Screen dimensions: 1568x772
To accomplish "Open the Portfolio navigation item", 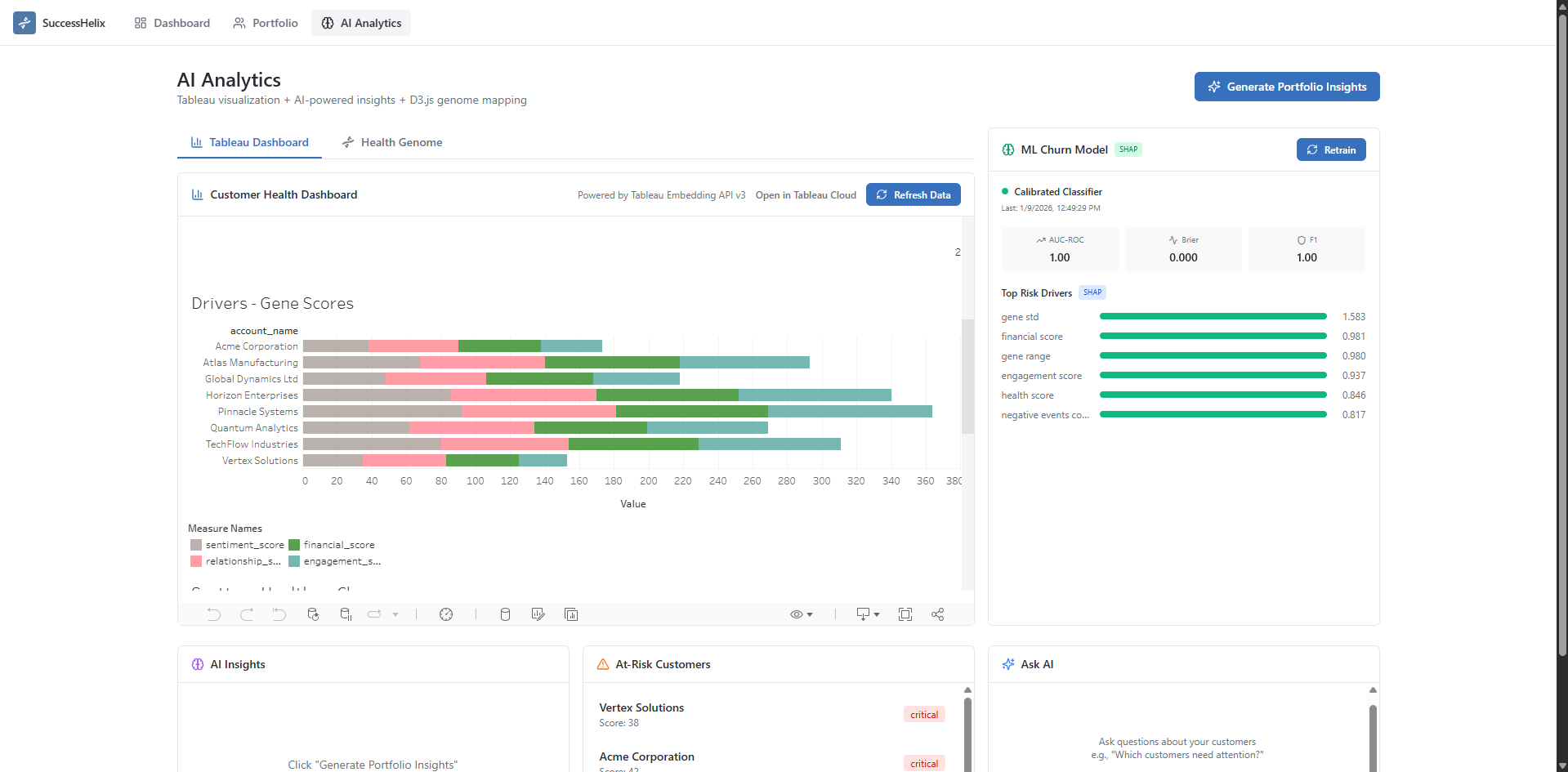I will (266, 23).
